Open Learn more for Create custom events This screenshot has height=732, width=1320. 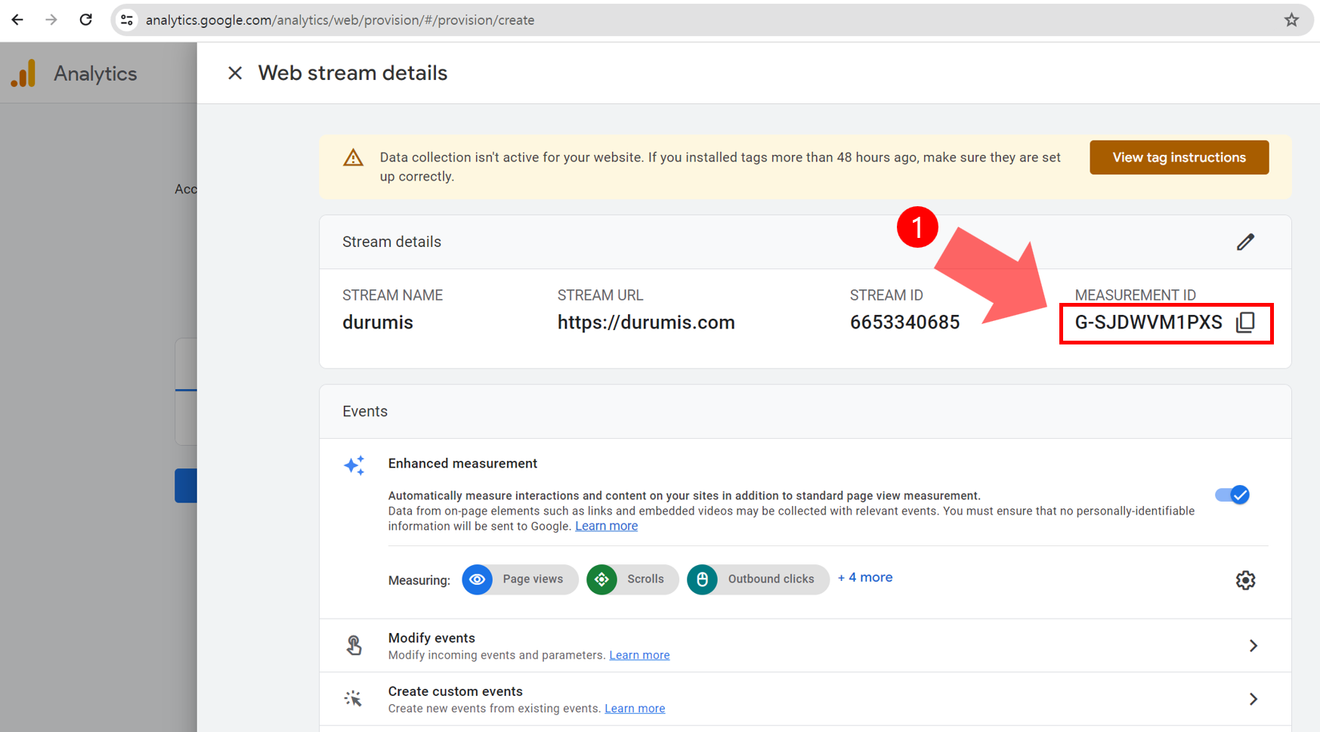[x=635, y=708]
